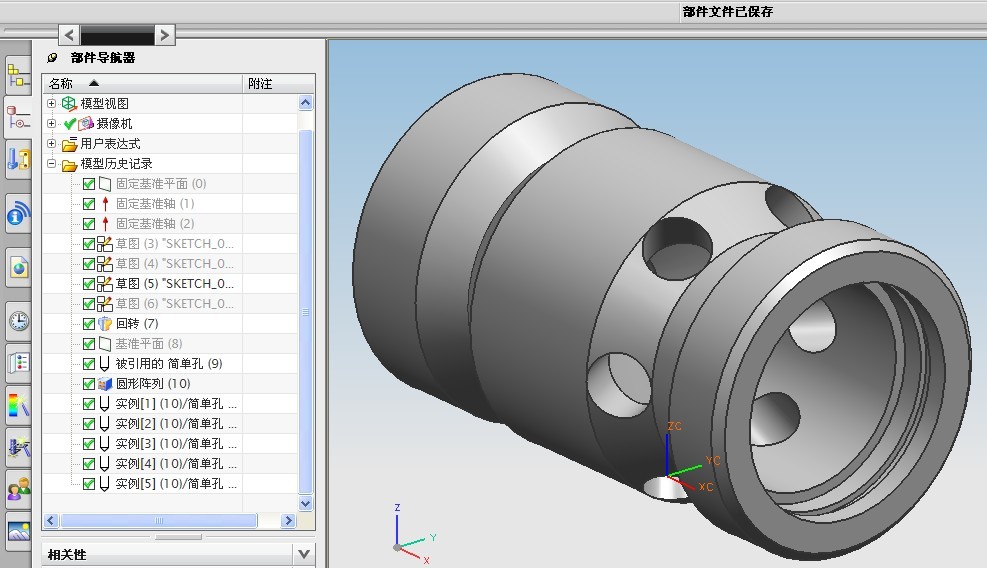The width and height of the screenshot is (987, 568).
Task: Click the datum plane icon of 固定基准平面 (0)
Action: tap(105, 184)
